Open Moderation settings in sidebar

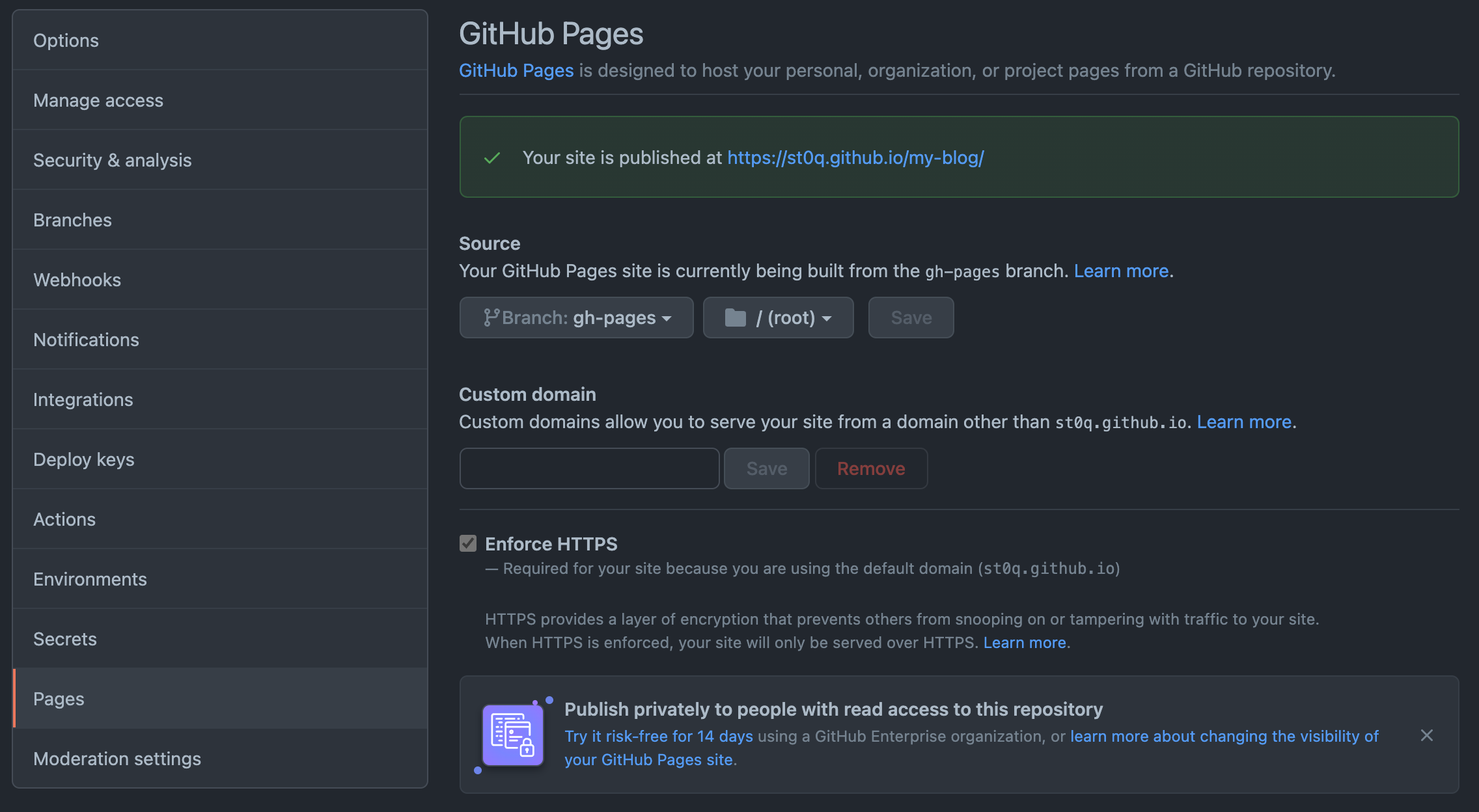coord(220,759)
